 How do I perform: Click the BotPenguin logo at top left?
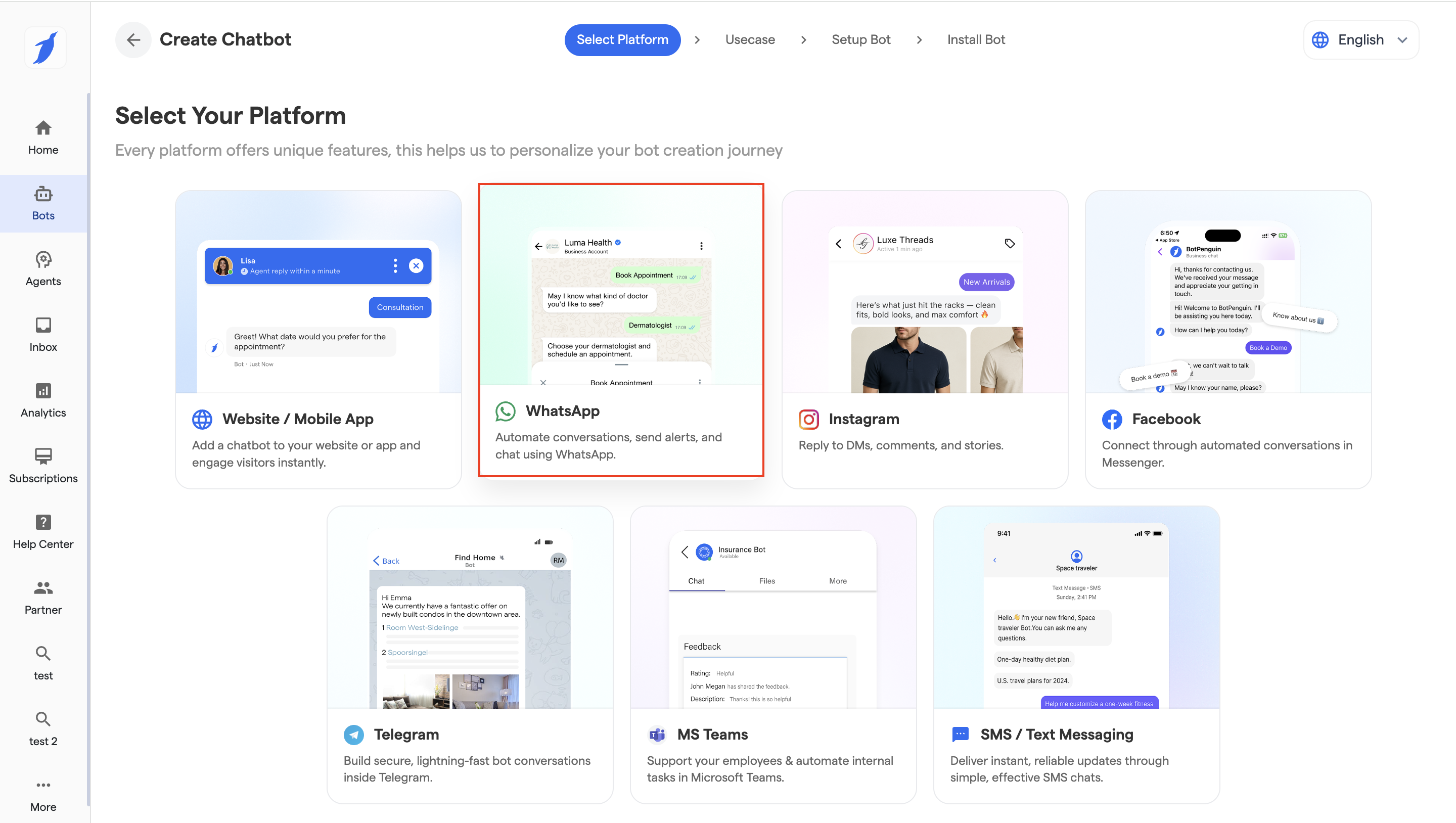pos(45,48)
